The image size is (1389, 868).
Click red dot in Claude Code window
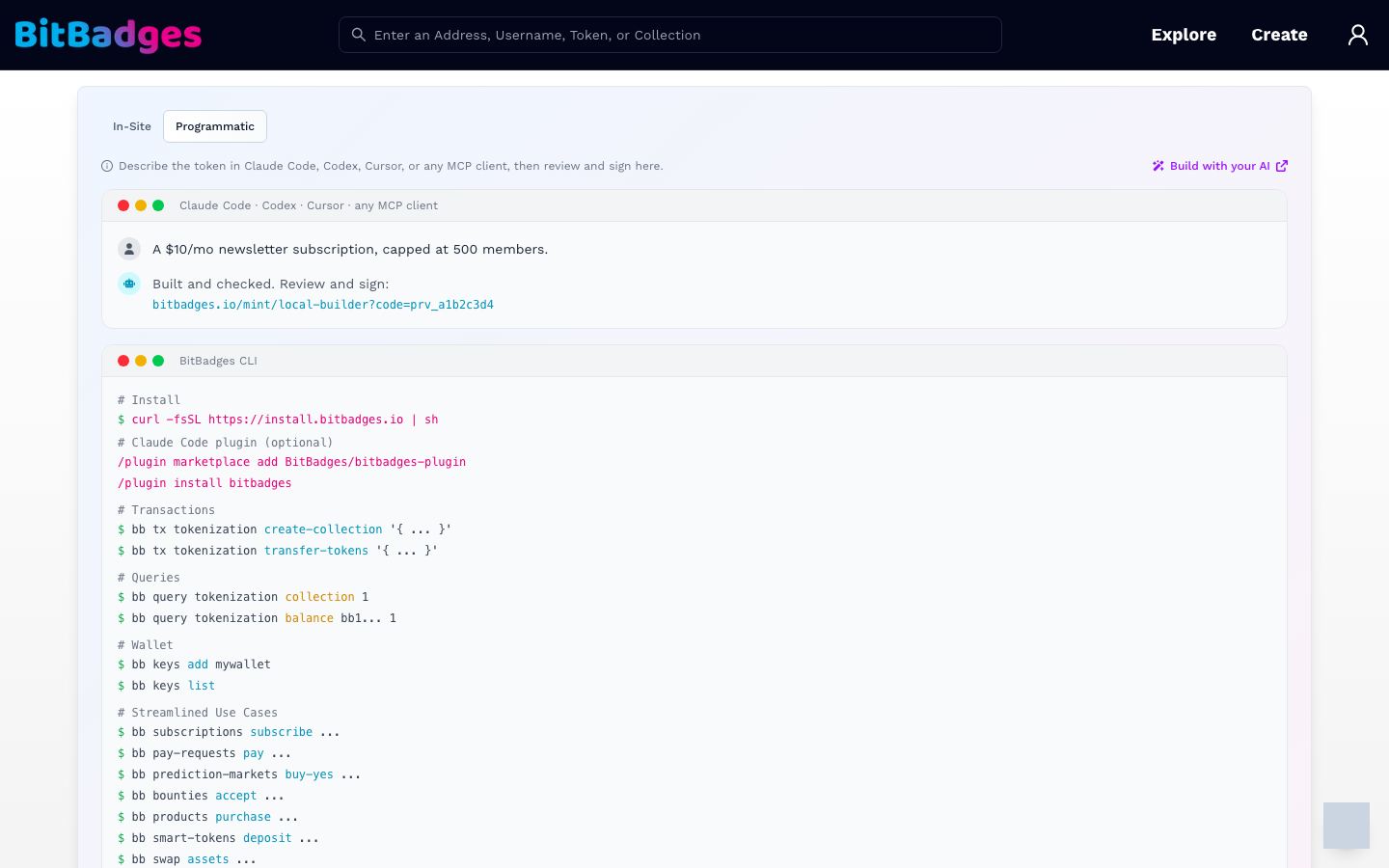123,205
